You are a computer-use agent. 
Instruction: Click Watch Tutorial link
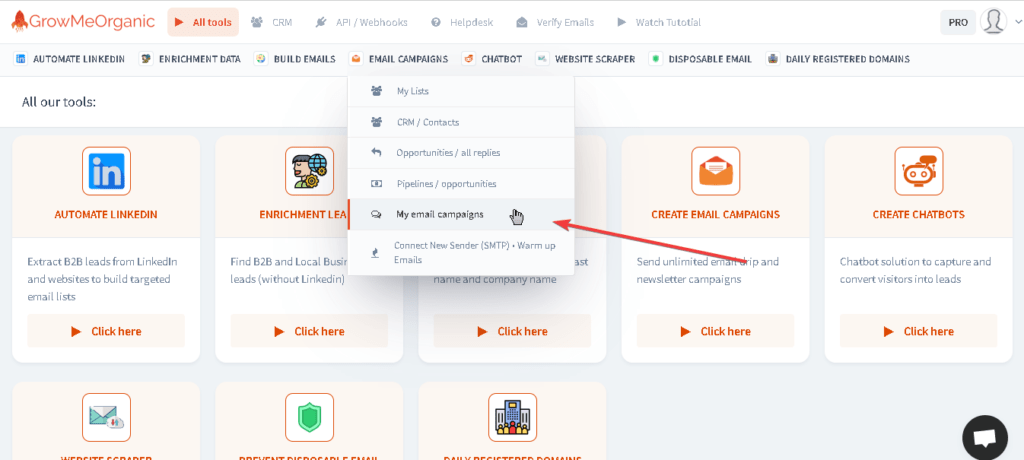click(x=659, y=22)
